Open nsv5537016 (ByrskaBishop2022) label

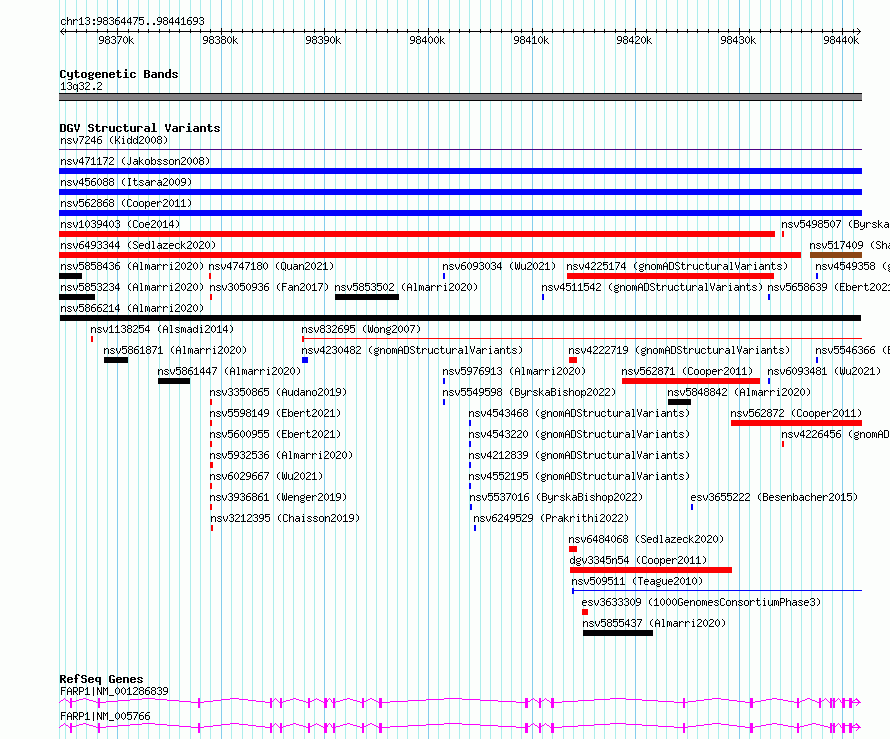pyautogui.click(x=556, y=497)
